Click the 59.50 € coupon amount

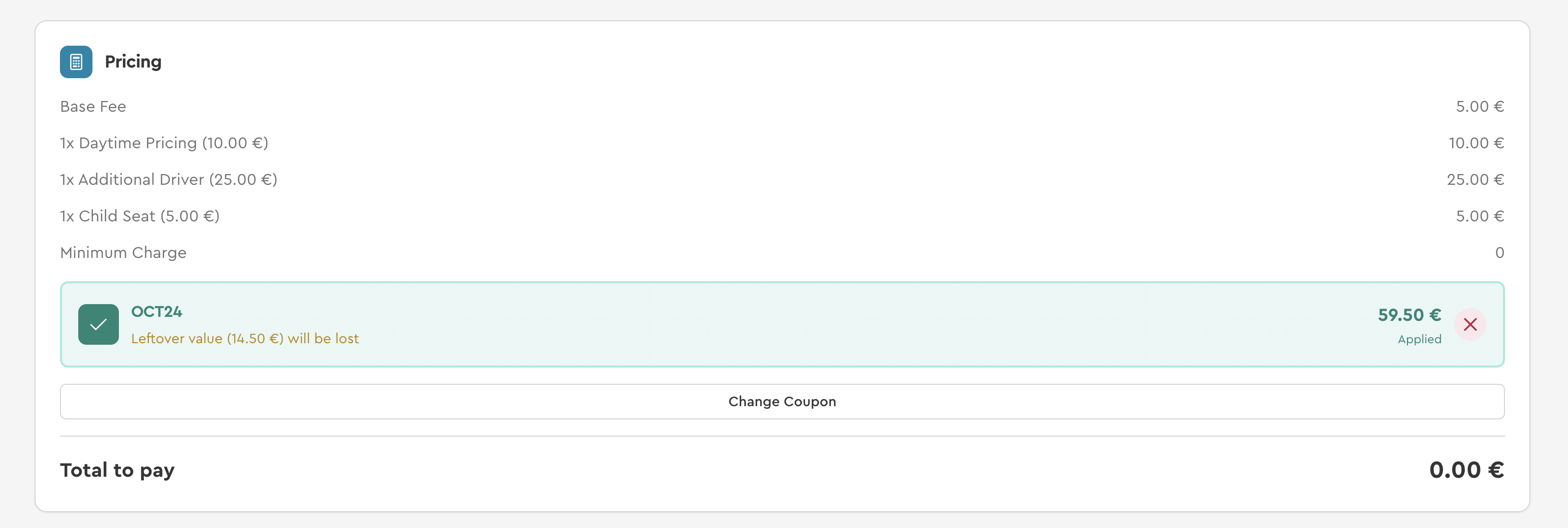click(x=1409, y=315)
